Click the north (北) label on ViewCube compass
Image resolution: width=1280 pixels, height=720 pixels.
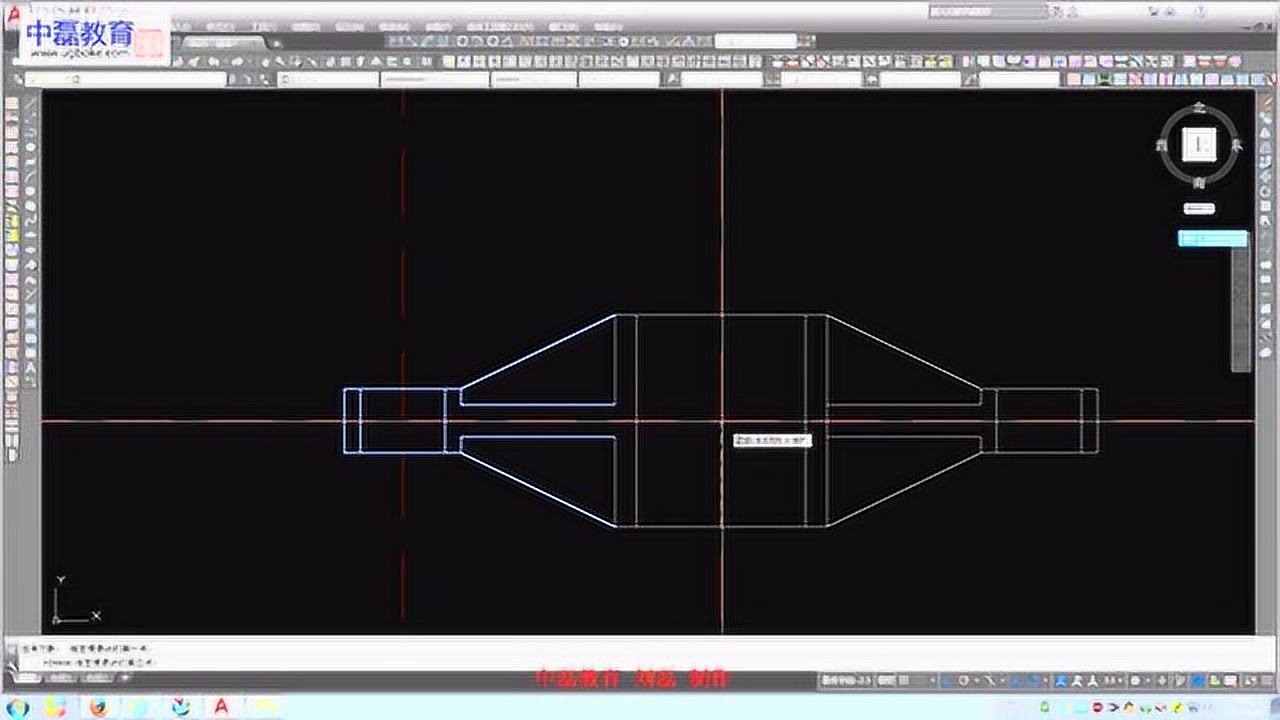(1199, 107)
